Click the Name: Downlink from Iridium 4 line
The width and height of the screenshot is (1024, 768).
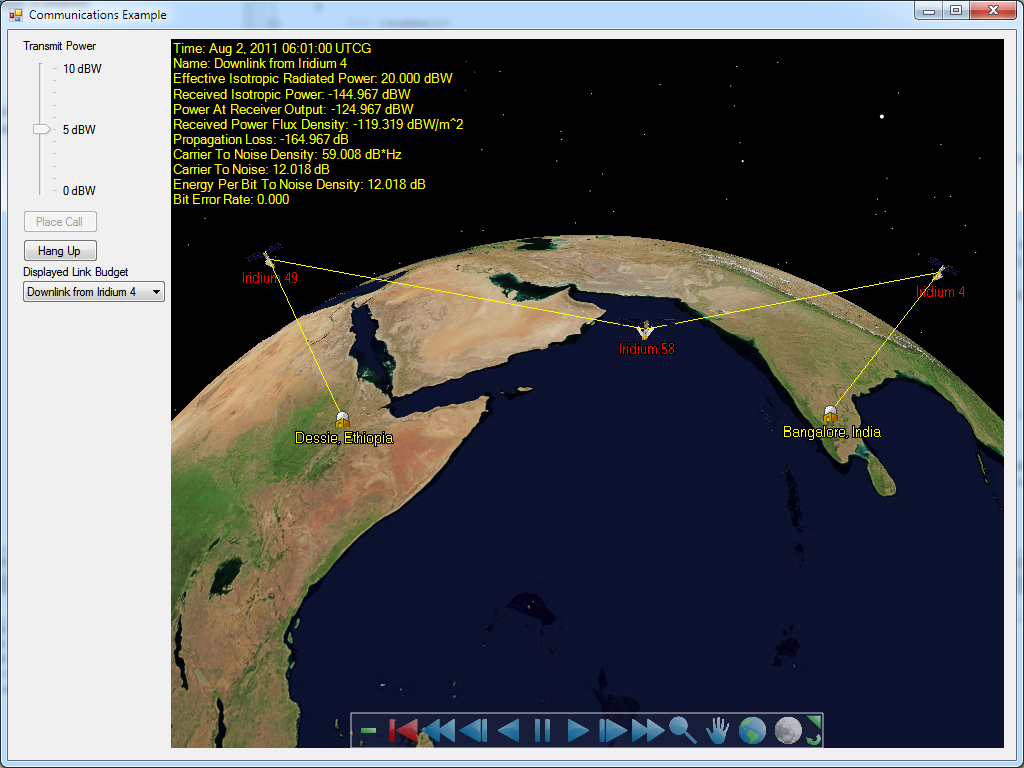[x=260, y=63]
